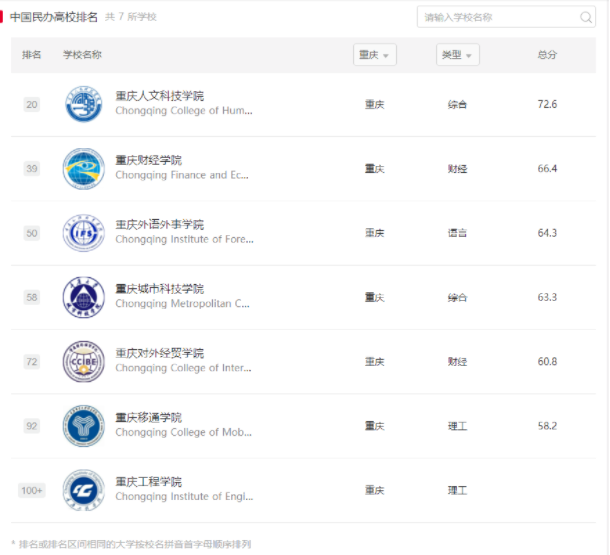Click the total score 63.3
Viewport: 610px width, 555px height.
[547, 297]
